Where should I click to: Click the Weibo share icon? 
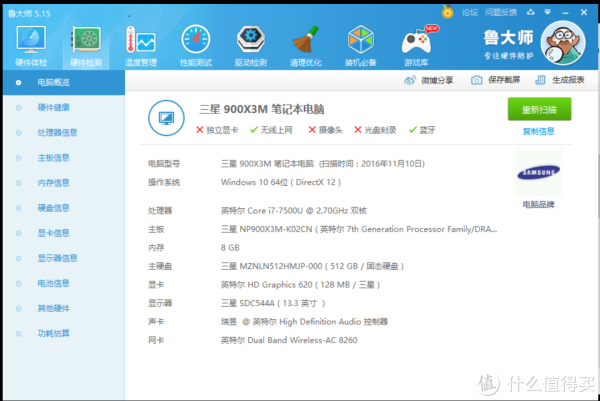(410, 80)
